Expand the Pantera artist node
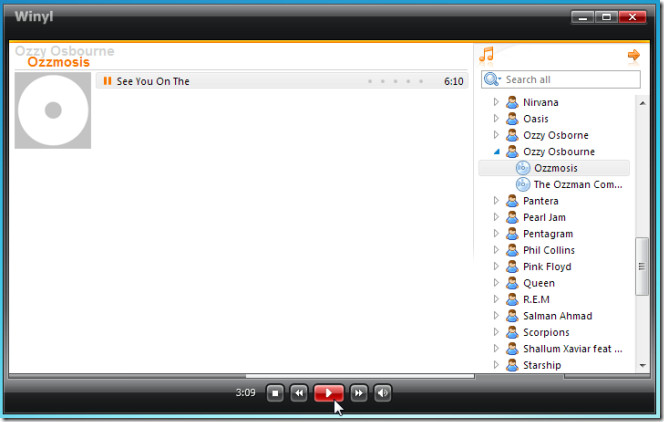The height and width of the screenshot is (422, 664). (496, 201)
